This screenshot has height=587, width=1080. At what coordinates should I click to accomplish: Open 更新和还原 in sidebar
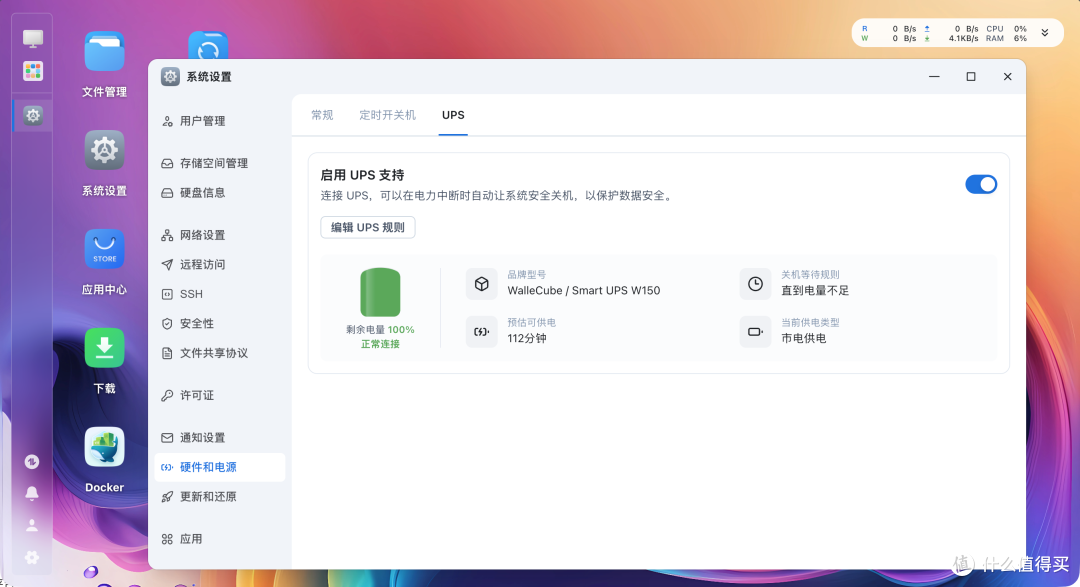pyautogui.click(x=220, y=497)
